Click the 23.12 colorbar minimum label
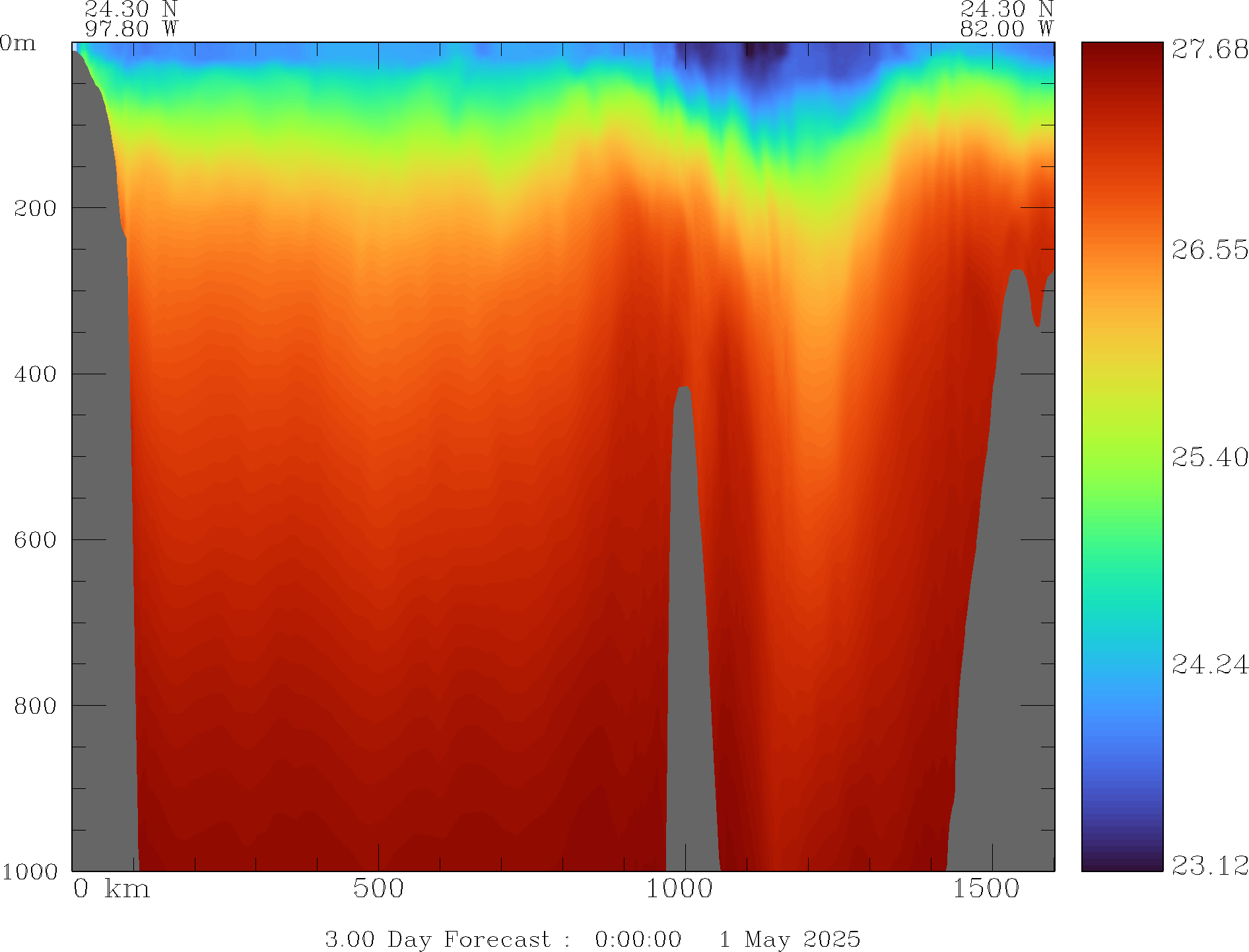 pos(1209,865)
